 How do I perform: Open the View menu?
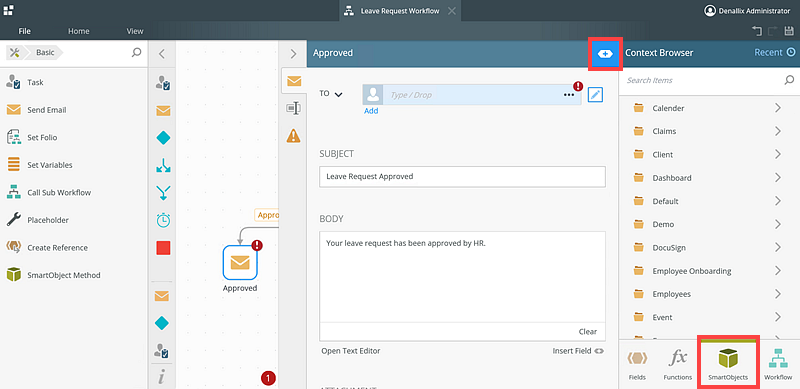(x=135, y=31)
